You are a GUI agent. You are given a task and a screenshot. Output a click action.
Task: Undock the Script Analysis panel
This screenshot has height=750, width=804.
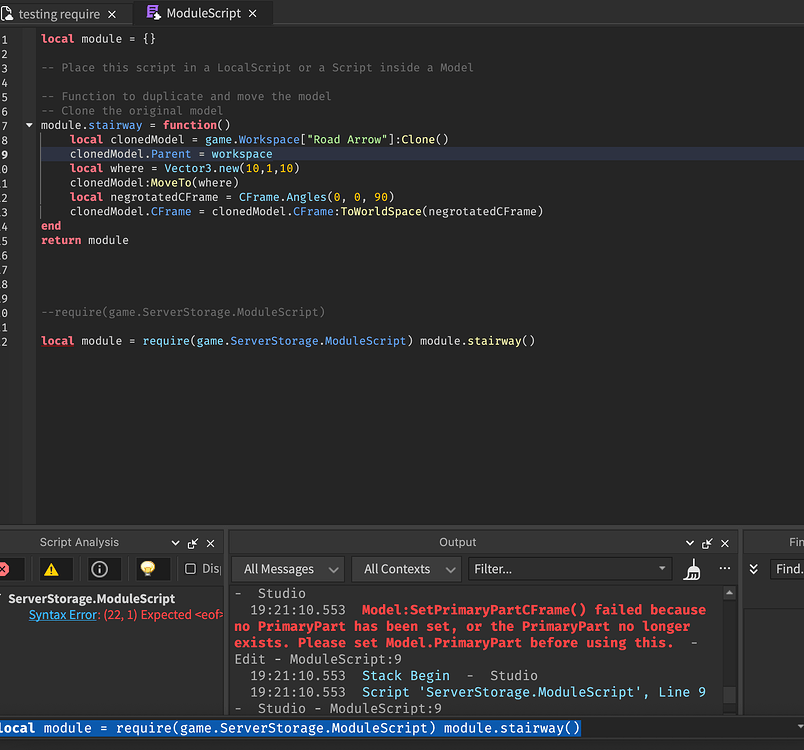192,542
